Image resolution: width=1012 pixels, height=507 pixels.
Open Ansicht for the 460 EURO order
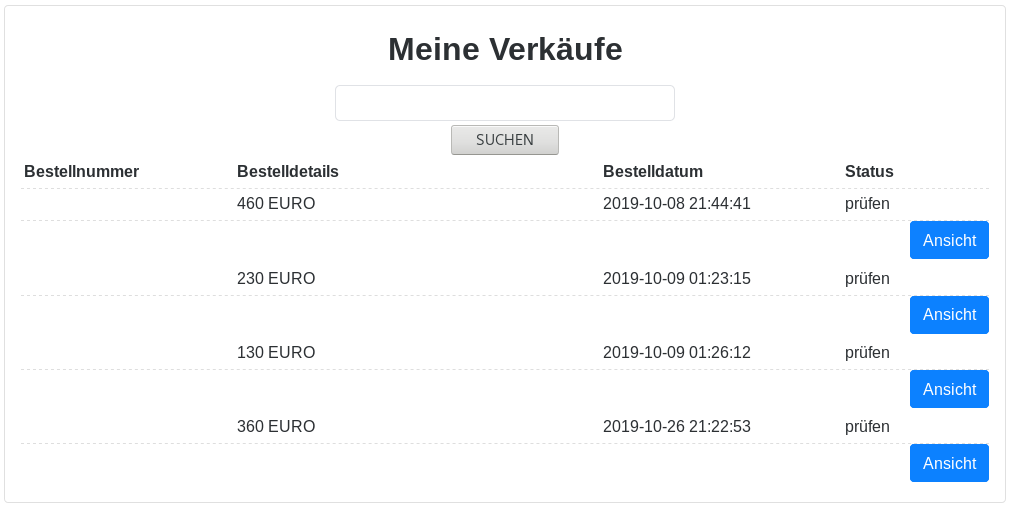(x=949, y=240)
